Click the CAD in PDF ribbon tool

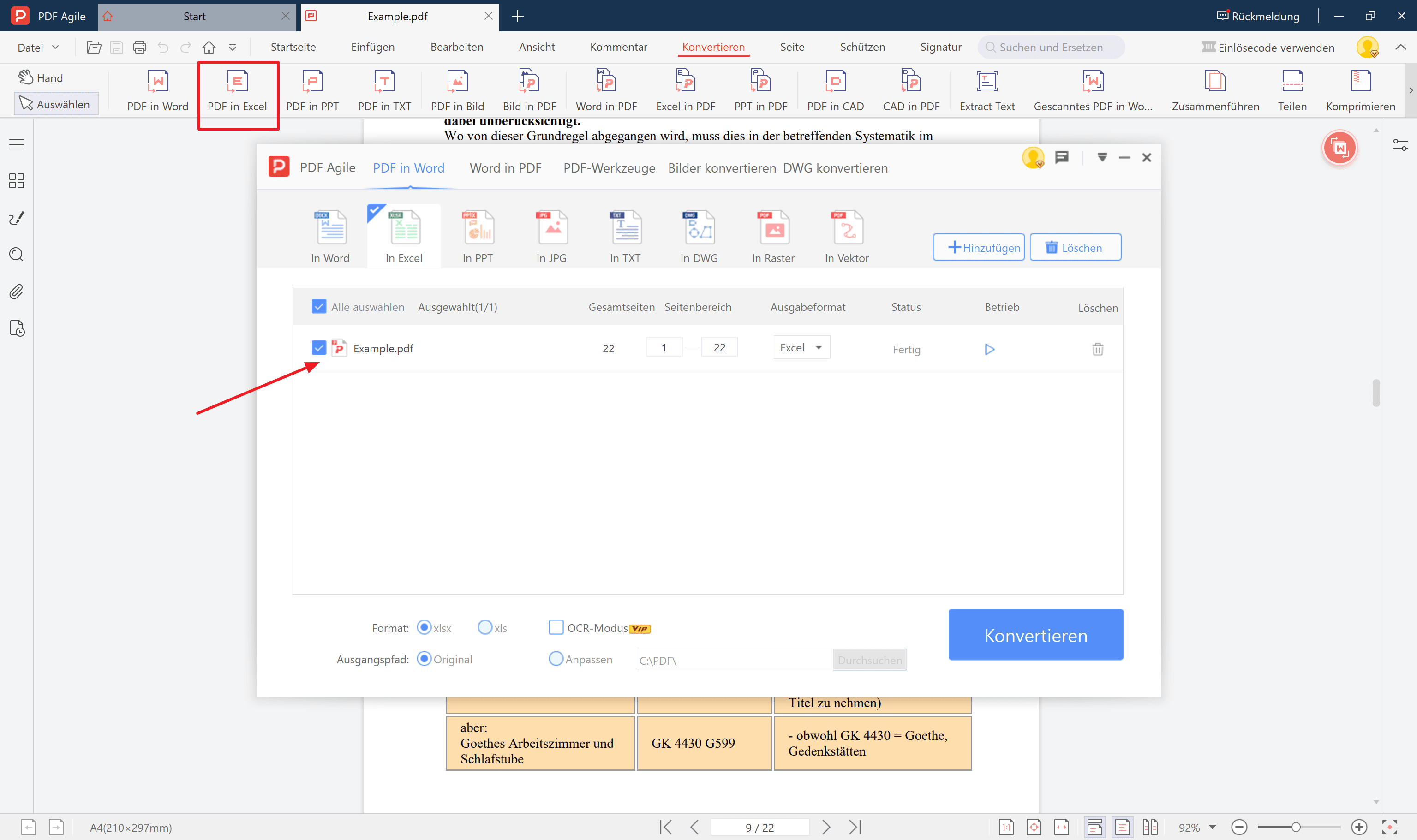910,90
